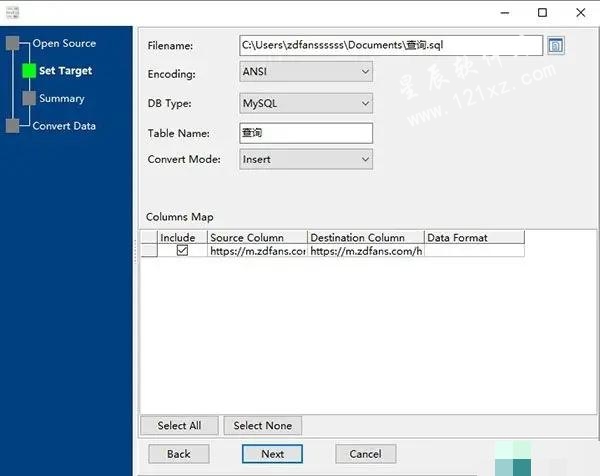The height and width of the screenshot is (476, 600).
Task: Click the gray Convert Data step square
Action: (x=13, y=126)
